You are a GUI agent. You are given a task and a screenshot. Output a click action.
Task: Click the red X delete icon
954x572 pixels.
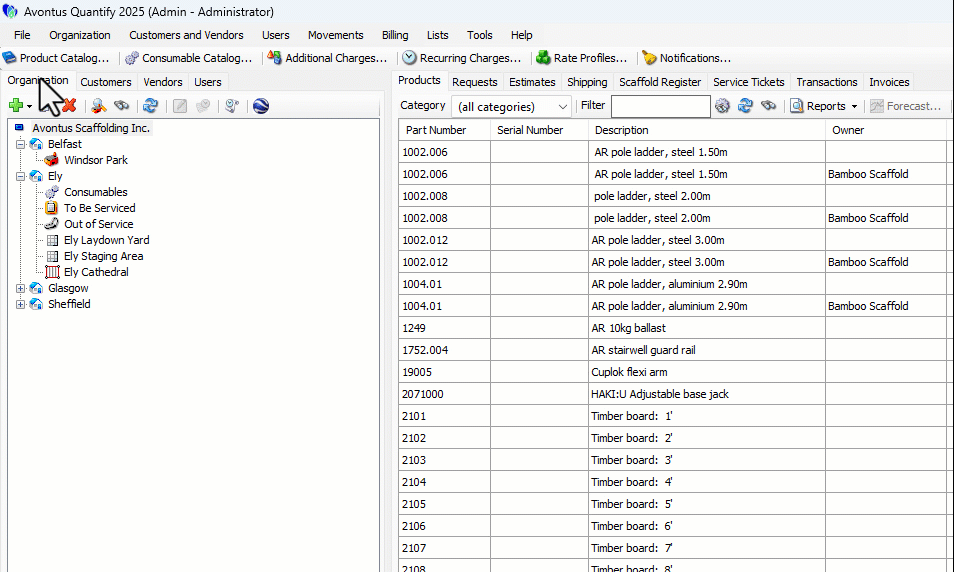click(x=69, y=105)
